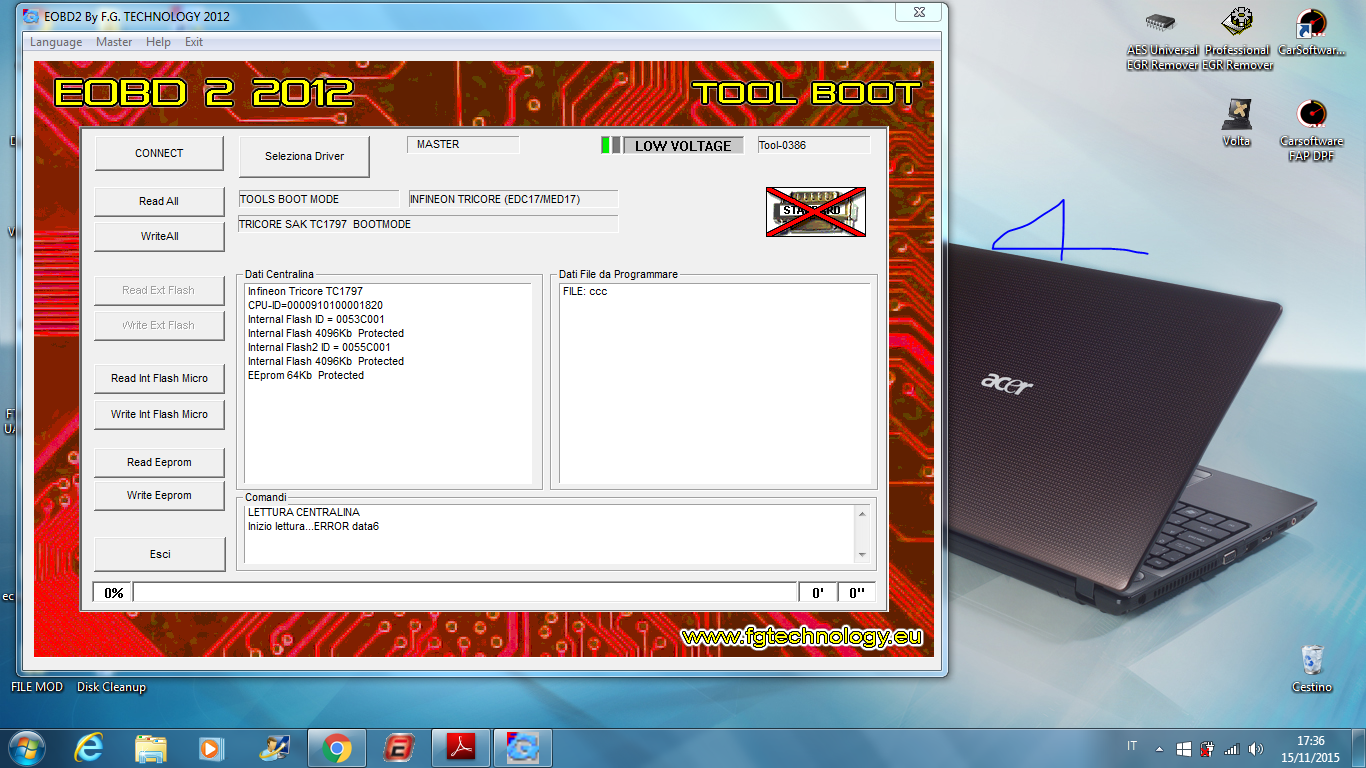Open the Language menu
Image resolution: width=1366 pixels, height=768 pixels.
(56, 42)
